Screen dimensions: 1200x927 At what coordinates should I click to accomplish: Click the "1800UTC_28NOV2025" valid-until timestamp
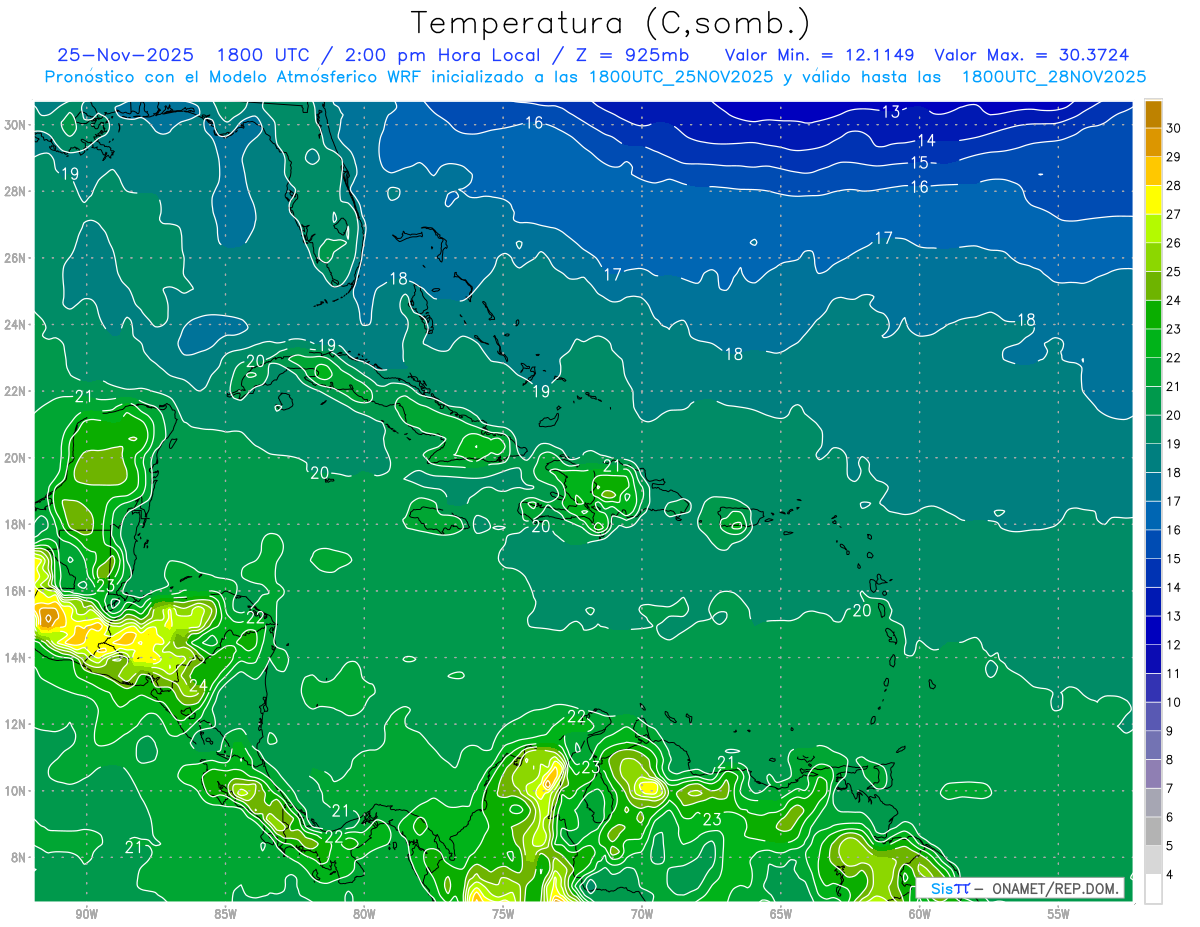click(x=1053, y=77)
